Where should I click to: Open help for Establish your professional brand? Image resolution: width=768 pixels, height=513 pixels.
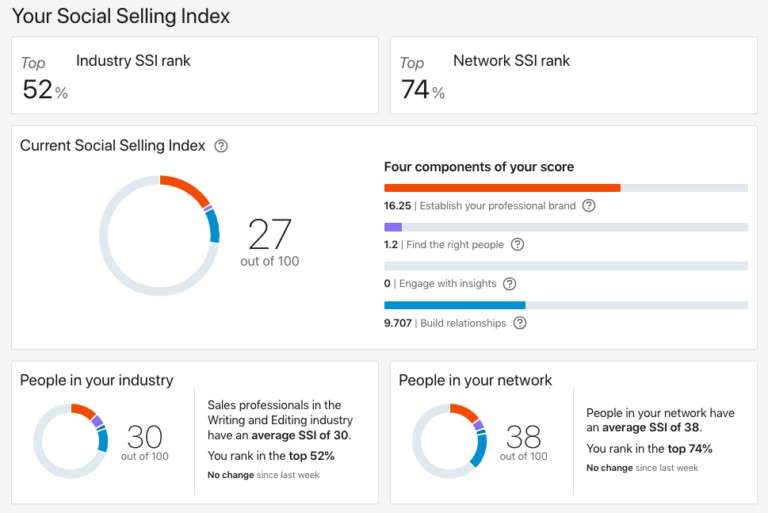[x=589, y=206]
